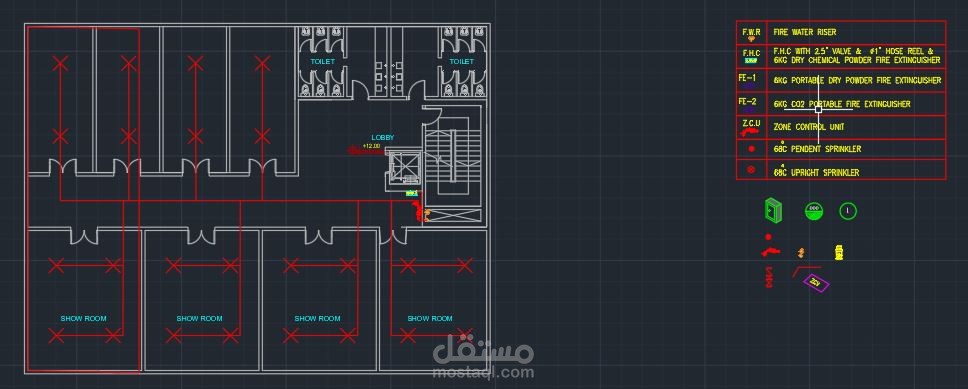Click the ZONE CONTROL UNIT legend text
The image size is (968, 389).
pos(809,127)
